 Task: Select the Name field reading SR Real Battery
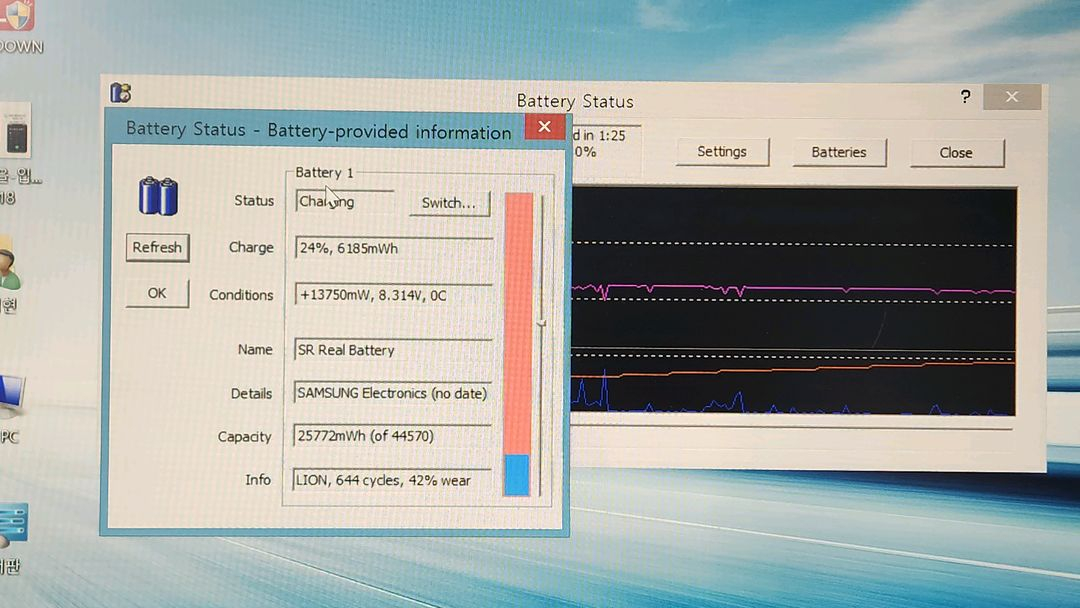click(394, 350)
